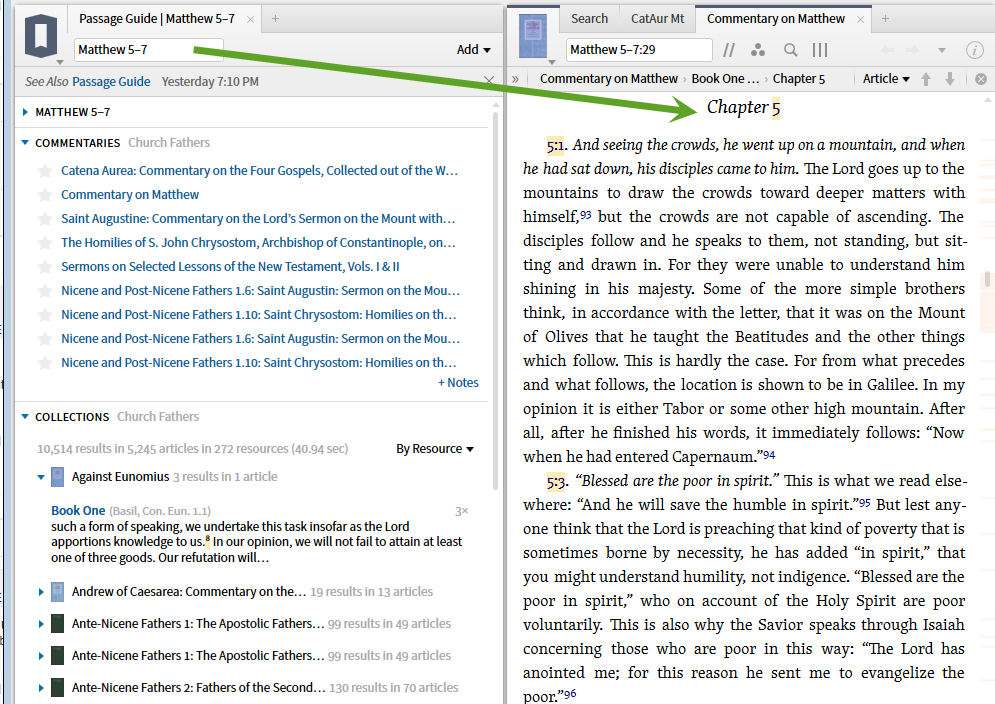Click the Against Eunomius book icon
This screenshot has width=995, height=704.
[57, 477]
